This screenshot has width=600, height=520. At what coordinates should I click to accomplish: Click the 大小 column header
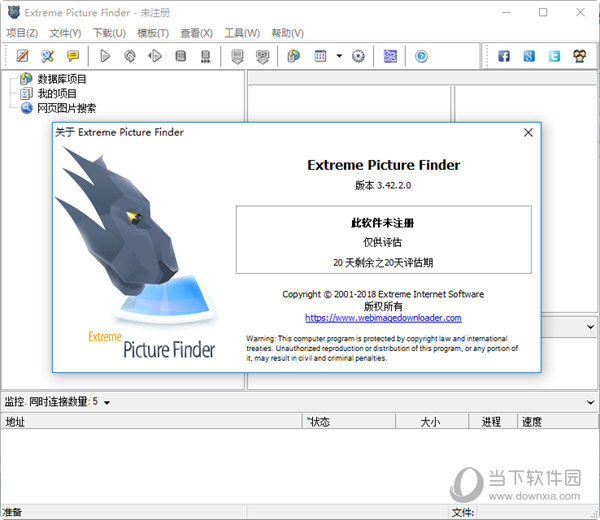tap(432, 422)
